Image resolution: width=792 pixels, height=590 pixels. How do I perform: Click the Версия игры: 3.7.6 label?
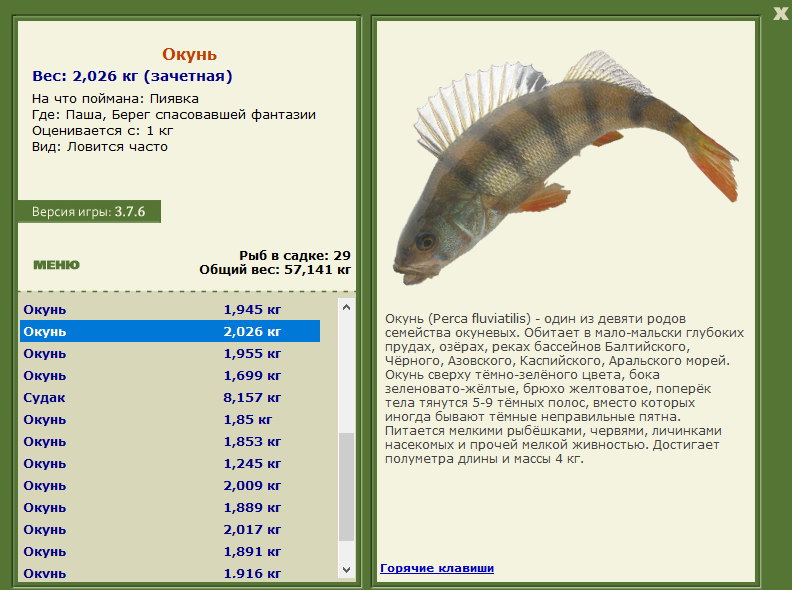[89, 212]
